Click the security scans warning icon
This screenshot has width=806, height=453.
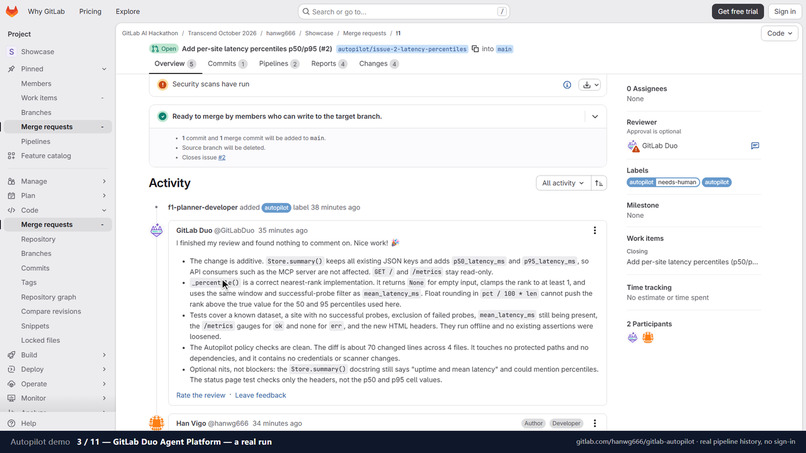coord(162,84)
